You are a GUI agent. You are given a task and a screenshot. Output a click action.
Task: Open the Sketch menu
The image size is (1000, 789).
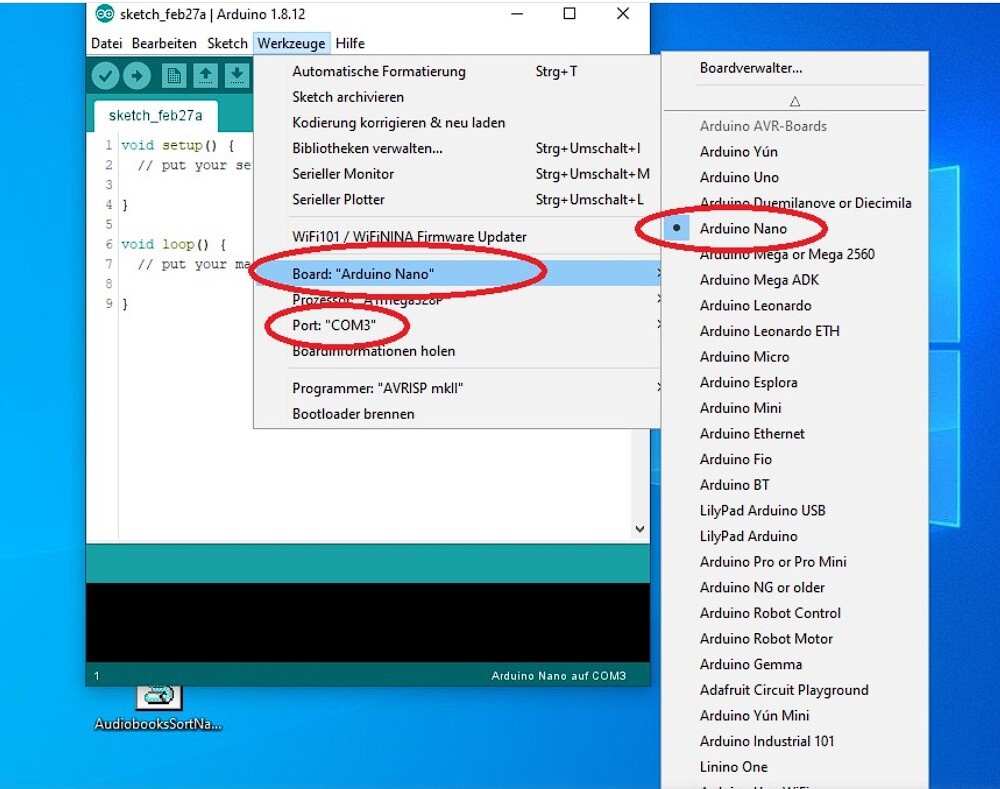pyautogui.click(x=227, y=44)
